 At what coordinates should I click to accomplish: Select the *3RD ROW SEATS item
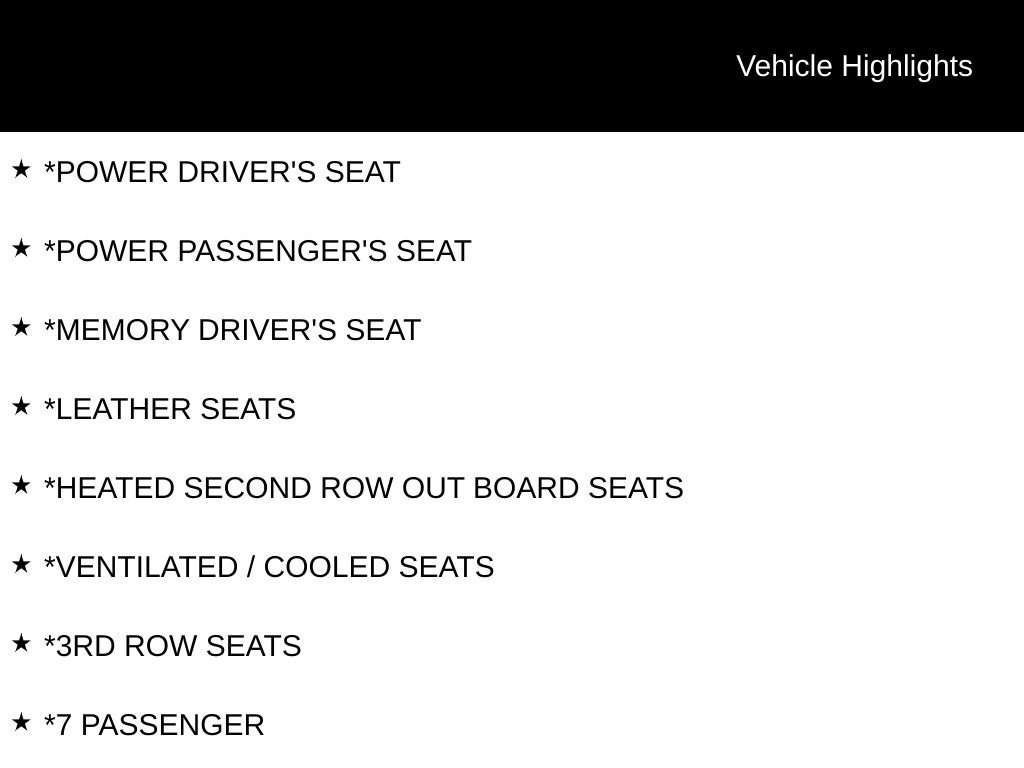click(x=172, y=647)
